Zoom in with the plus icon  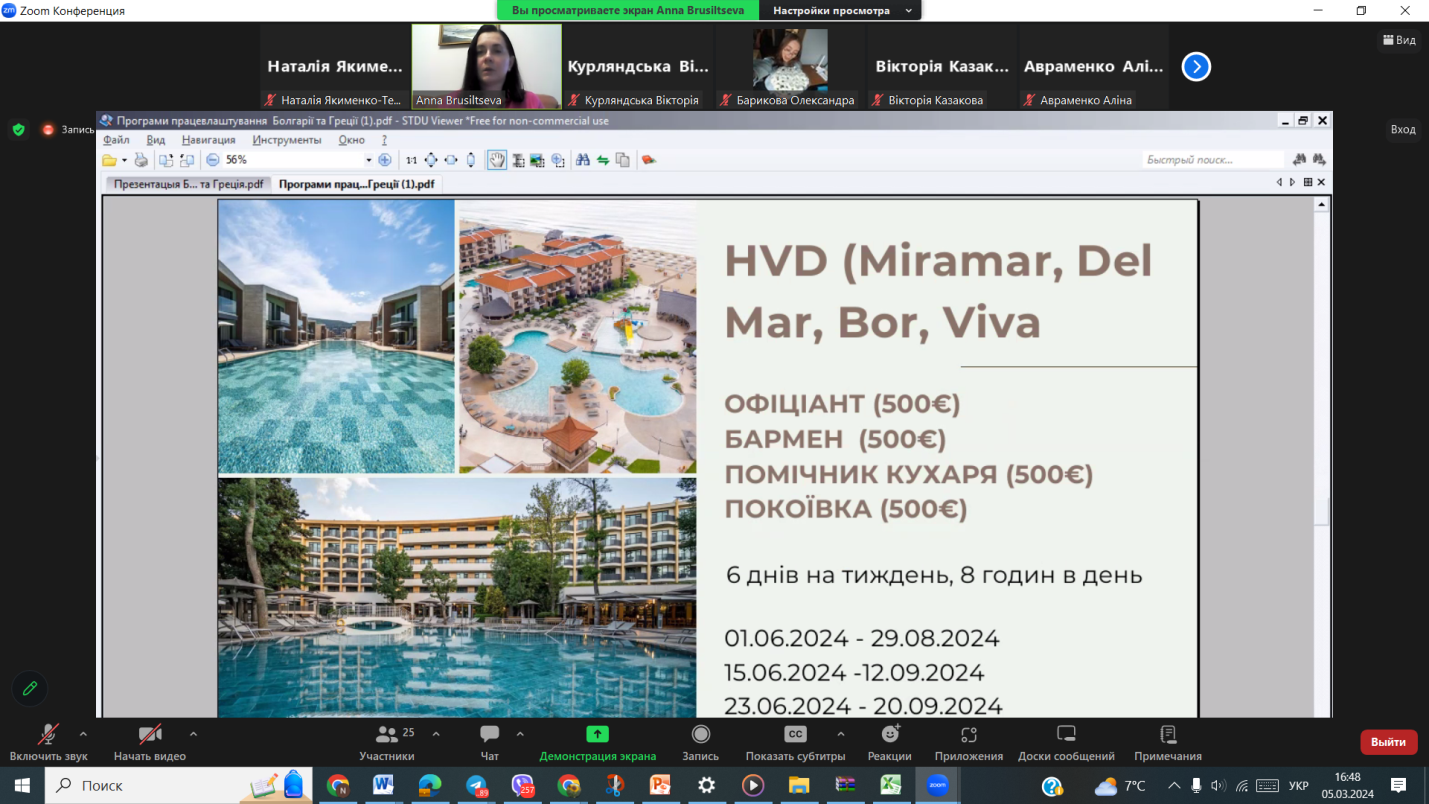(x=384, y=160)
